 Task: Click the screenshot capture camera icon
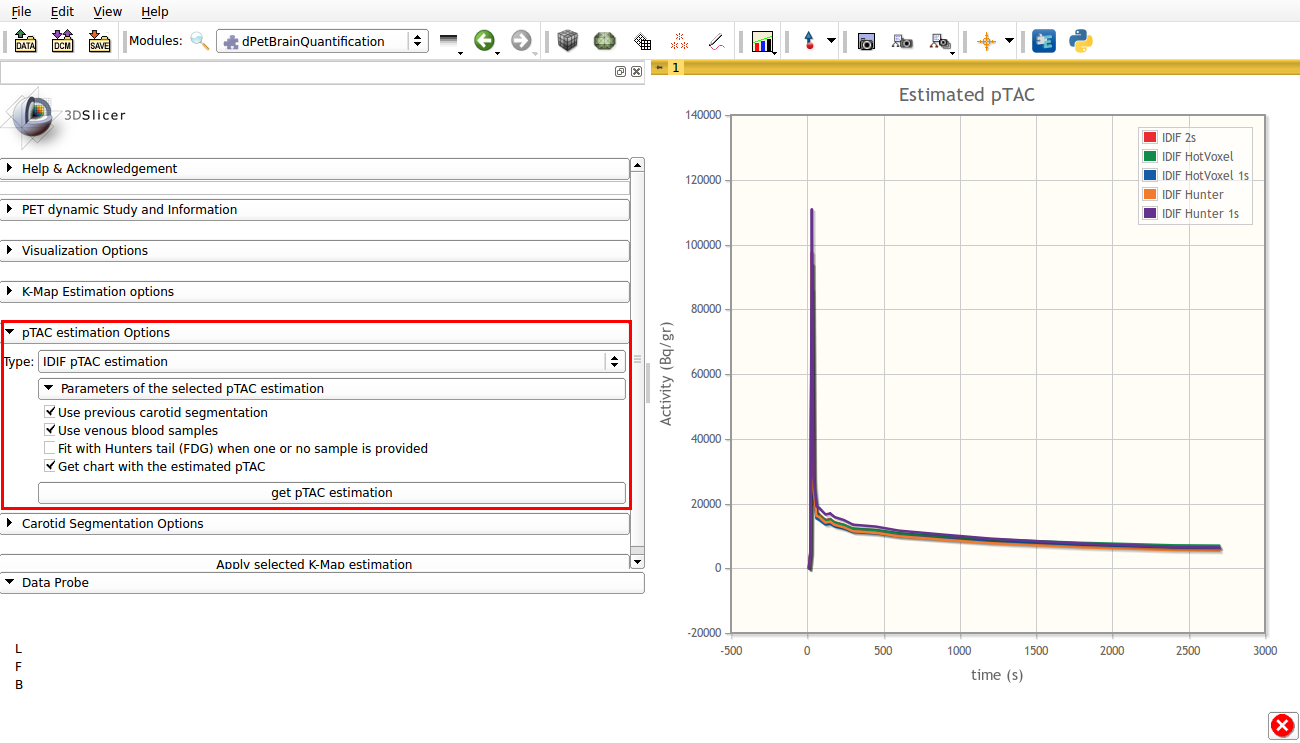[866, 42]
